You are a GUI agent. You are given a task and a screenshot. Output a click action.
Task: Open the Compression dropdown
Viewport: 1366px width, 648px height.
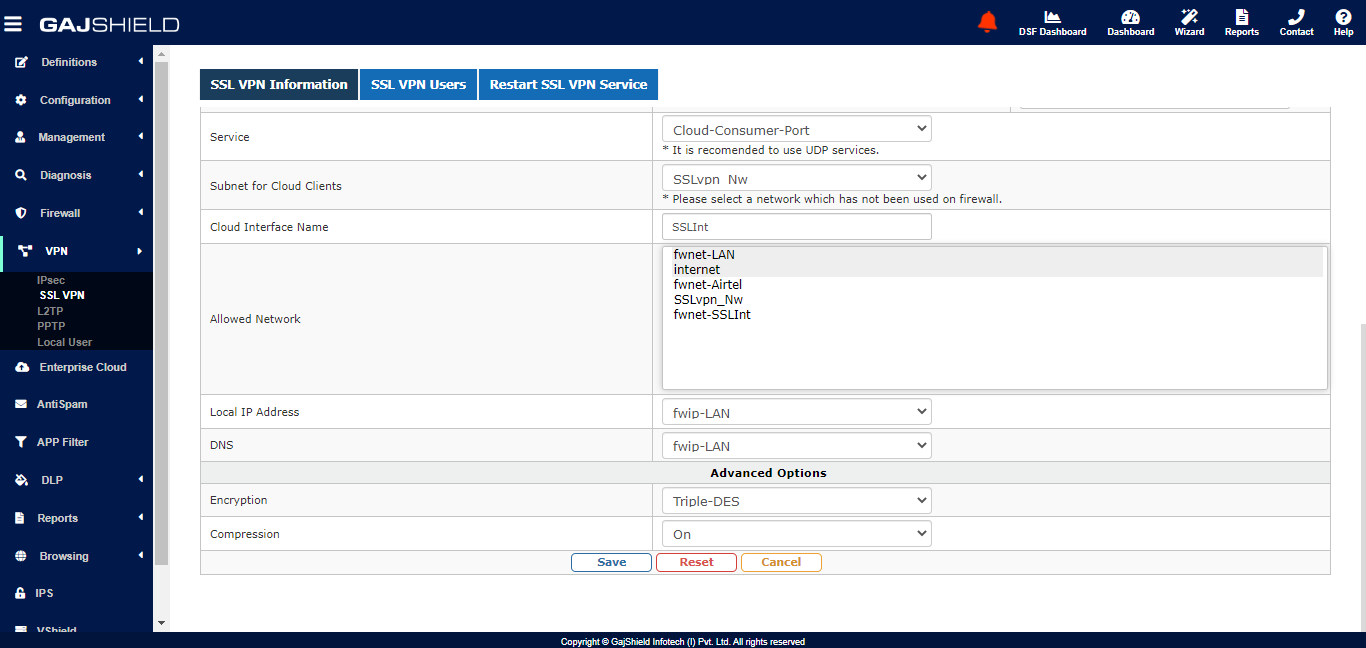[x=796, y=534]
